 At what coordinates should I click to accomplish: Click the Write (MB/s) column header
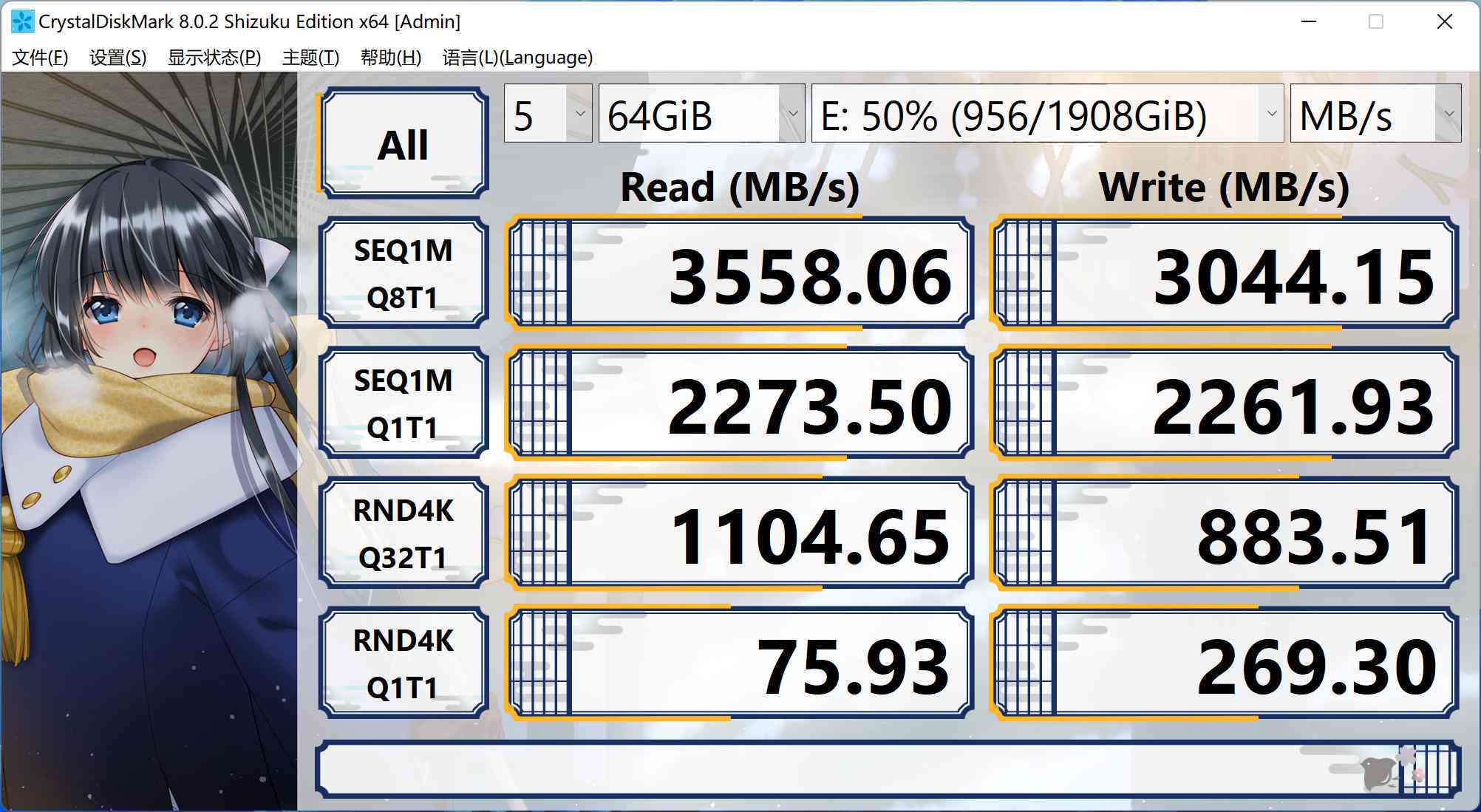coord(1225,188)
